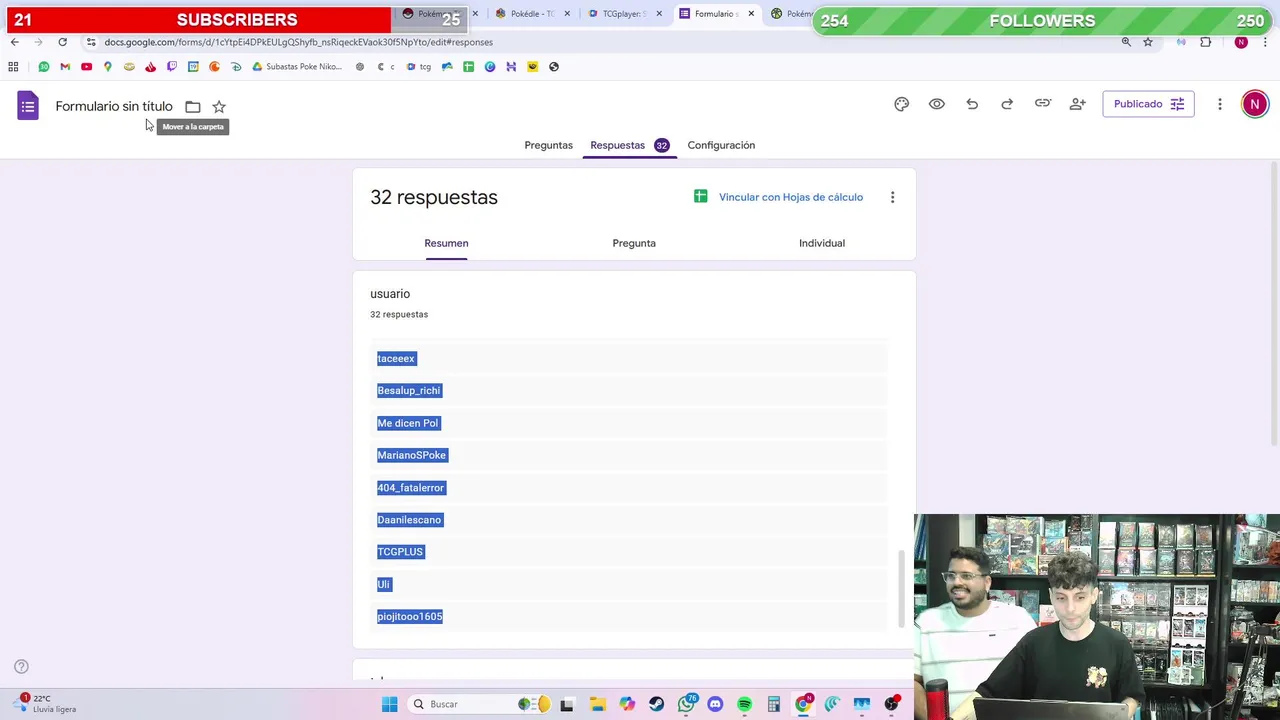
Task: Open File Explorer from the taskbar
Action: 597,704
